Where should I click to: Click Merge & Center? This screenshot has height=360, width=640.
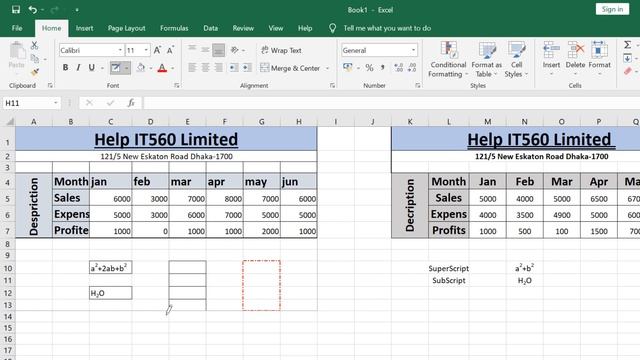pyautogui.click(x=291, y=68)
